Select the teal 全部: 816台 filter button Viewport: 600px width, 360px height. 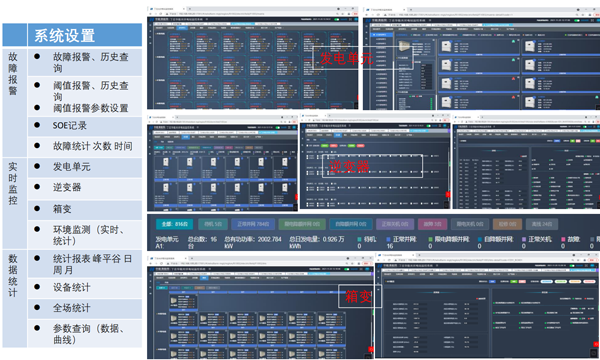point(174,224)
